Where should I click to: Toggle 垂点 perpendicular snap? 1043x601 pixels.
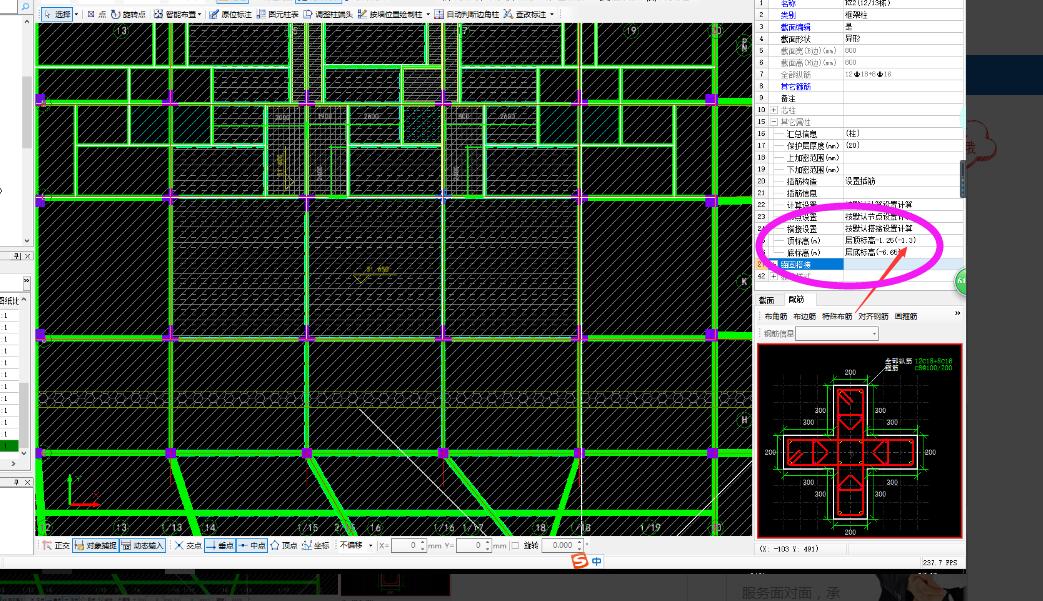tap(220, 545)
